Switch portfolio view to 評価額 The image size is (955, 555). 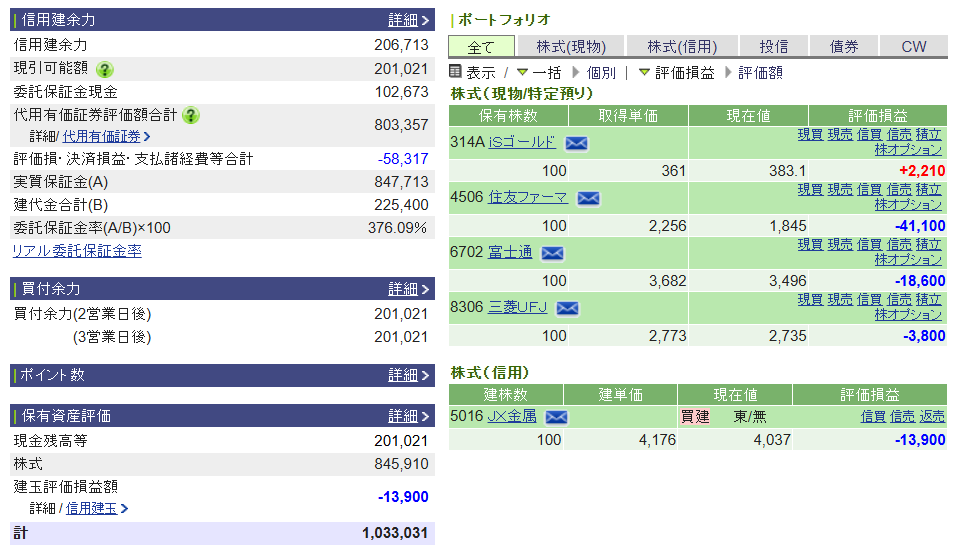click(760, 73)
